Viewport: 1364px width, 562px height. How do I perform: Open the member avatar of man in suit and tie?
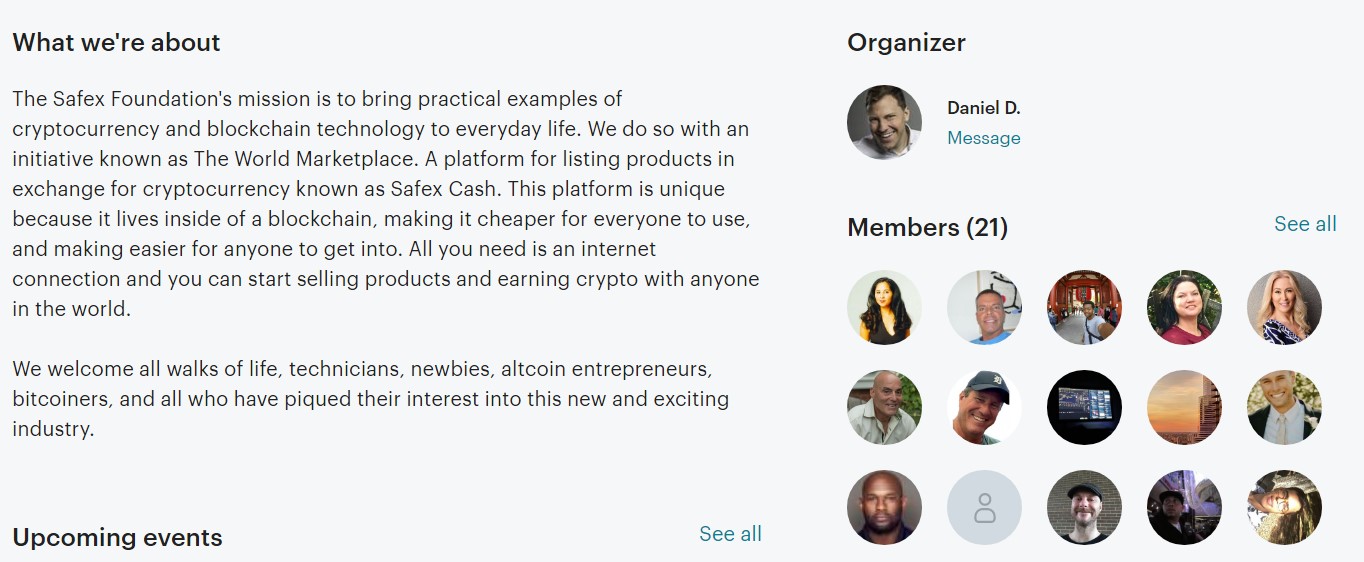click(x=1284, y=408)
